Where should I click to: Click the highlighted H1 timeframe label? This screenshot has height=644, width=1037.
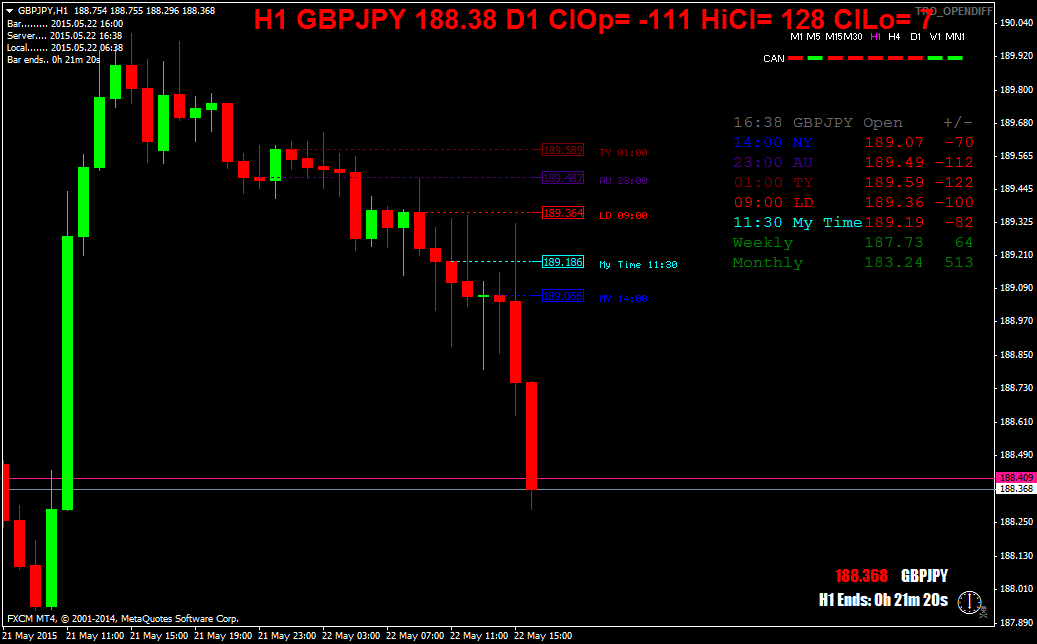(x=876, y=37)
